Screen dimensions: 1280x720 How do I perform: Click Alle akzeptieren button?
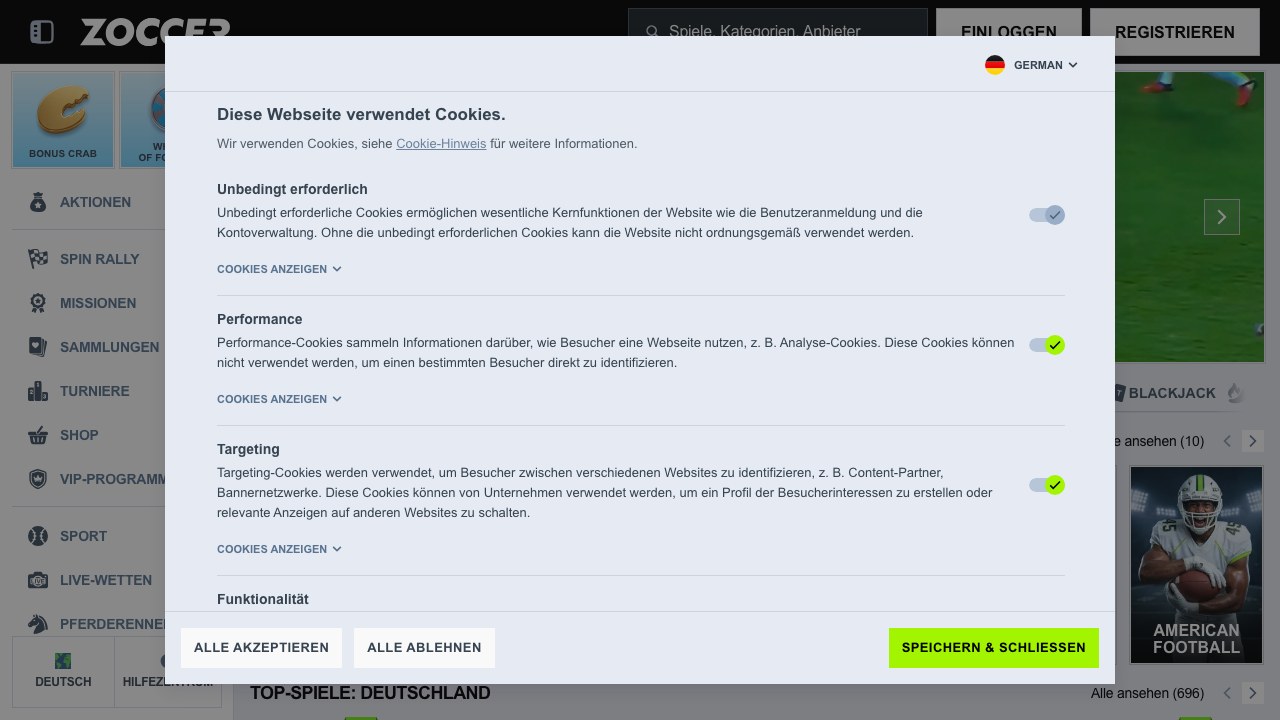click(x=261, y=648)
